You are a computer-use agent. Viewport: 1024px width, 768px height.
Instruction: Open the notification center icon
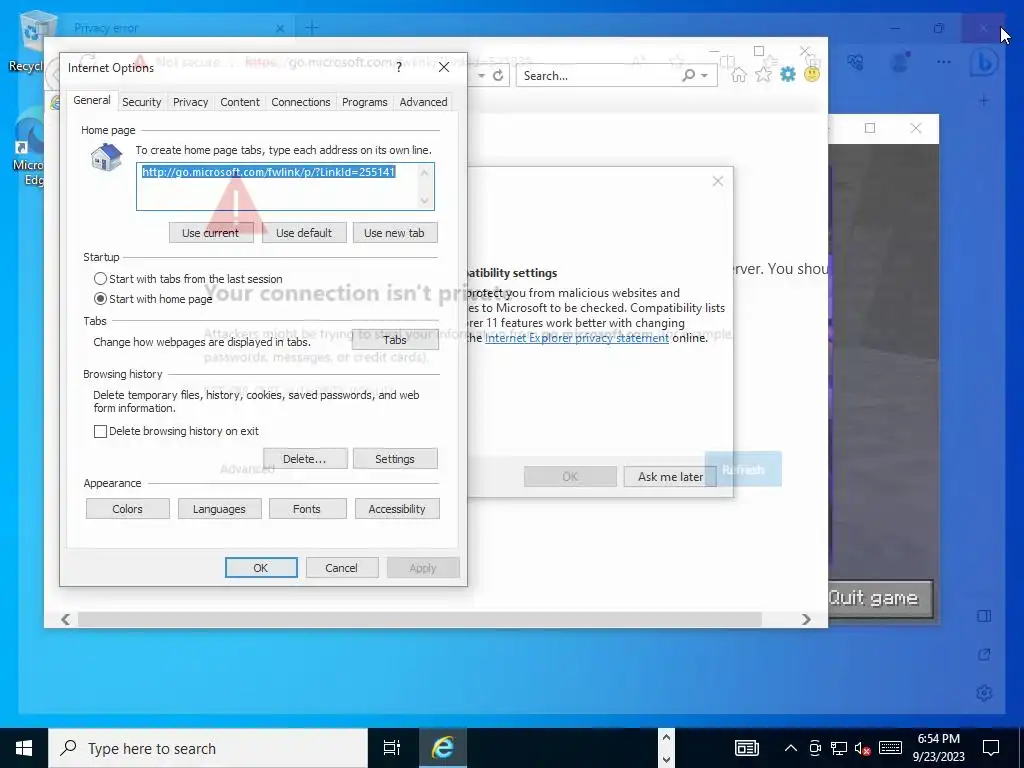tap(991, 748)
